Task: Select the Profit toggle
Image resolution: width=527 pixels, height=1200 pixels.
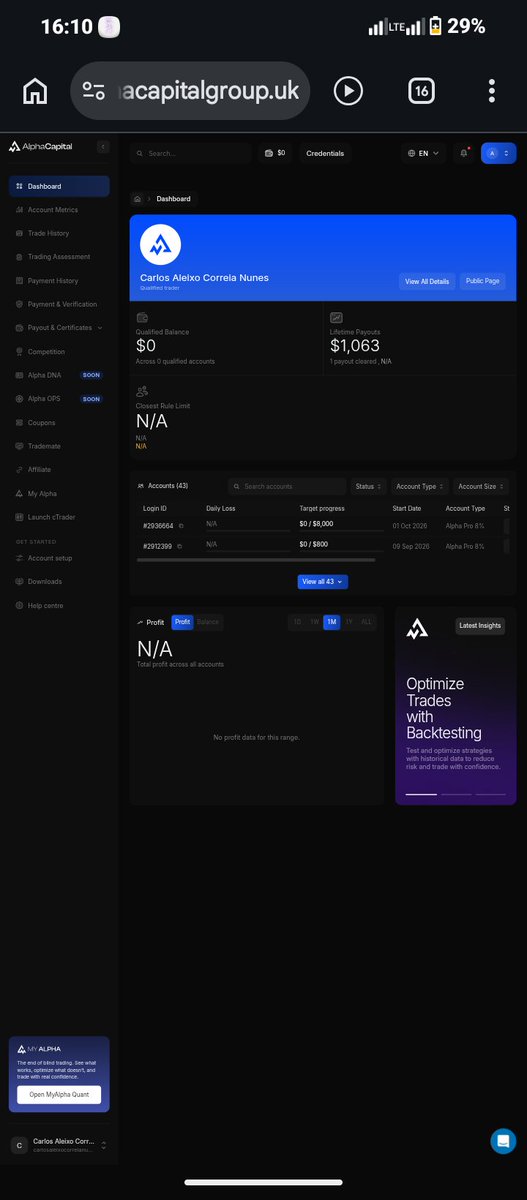Action: click(x=182, y=622)
